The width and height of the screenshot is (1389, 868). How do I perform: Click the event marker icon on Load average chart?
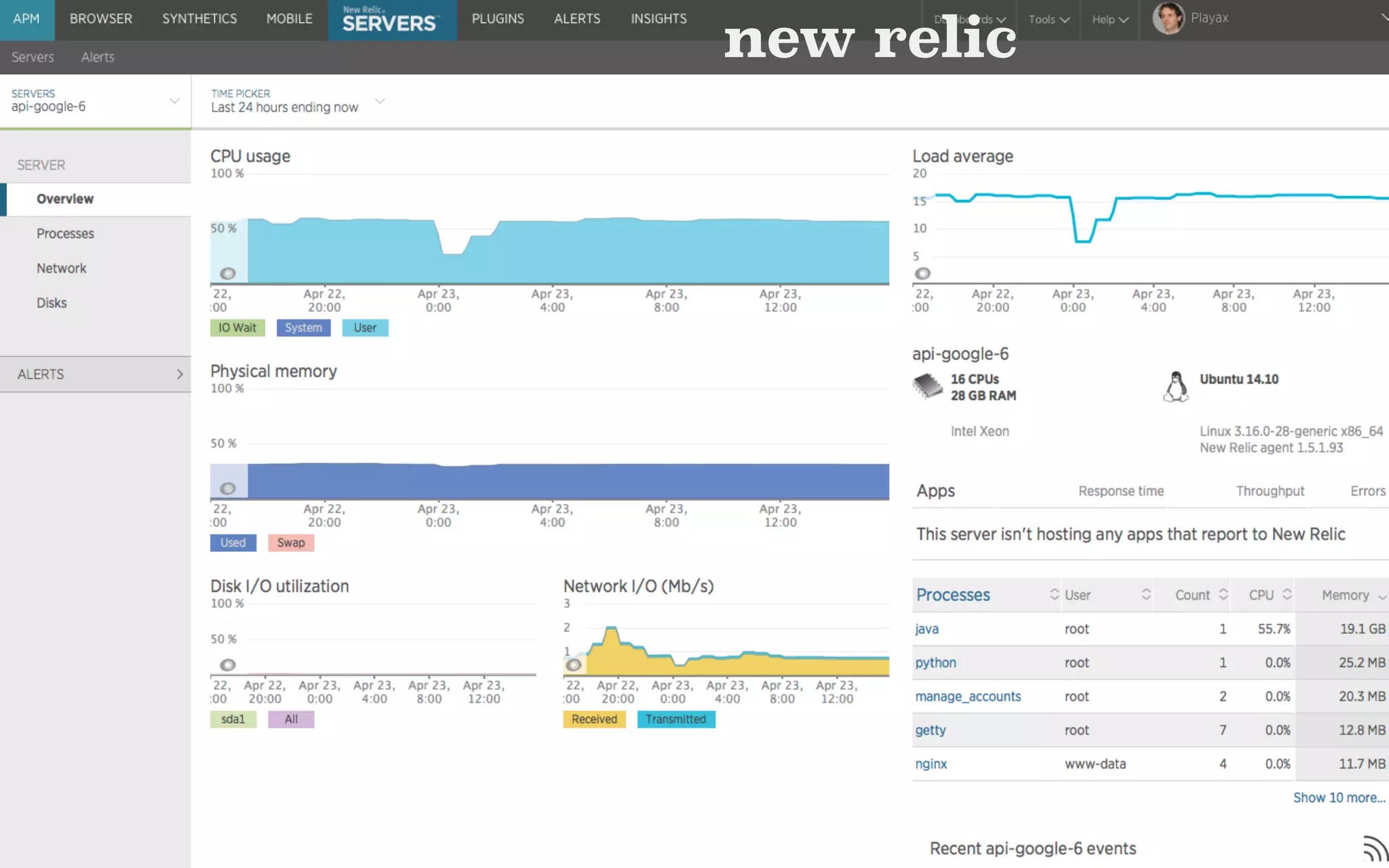pyautogui.click(x=922, y=273)
